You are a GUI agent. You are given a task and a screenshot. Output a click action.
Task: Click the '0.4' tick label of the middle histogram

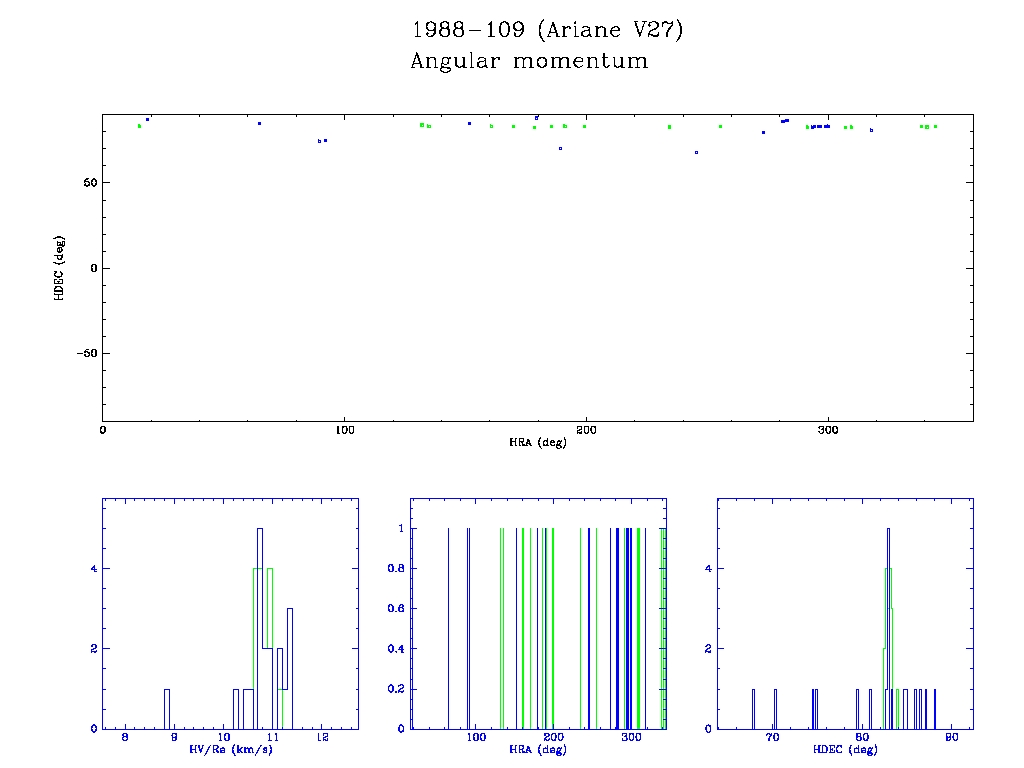396,649
